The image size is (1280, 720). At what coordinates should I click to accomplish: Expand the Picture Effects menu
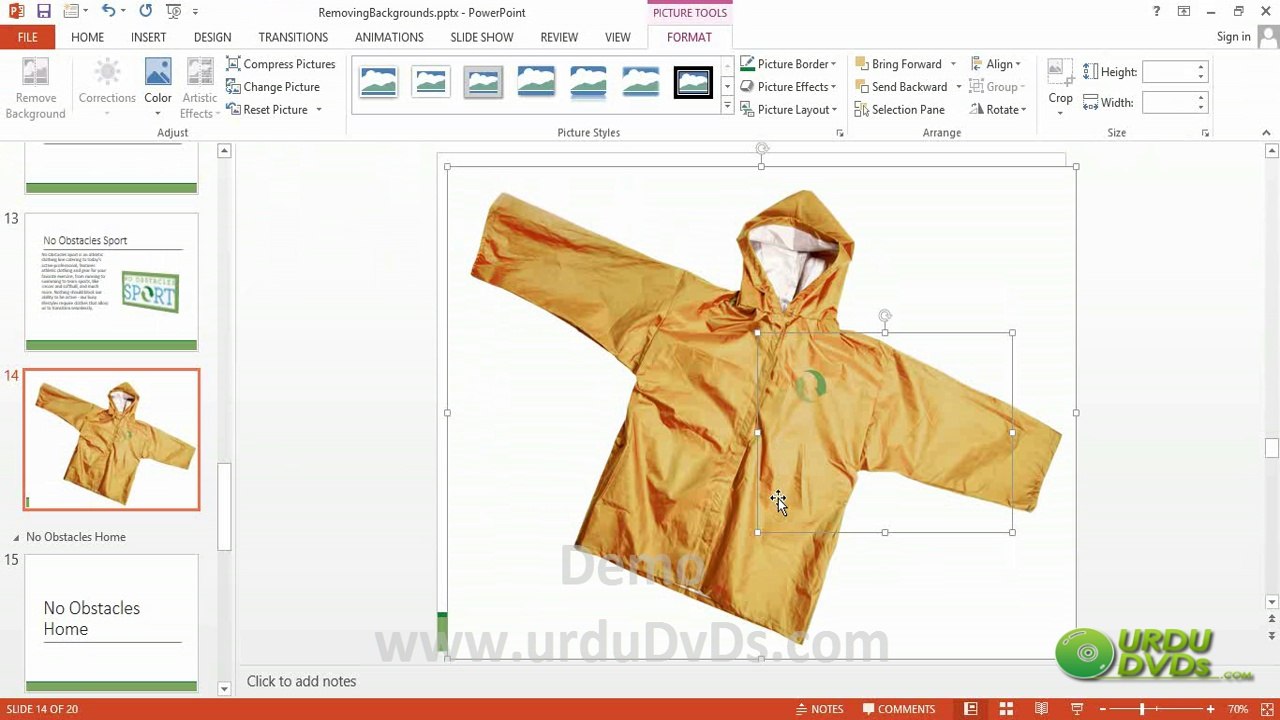click(788, 87)
